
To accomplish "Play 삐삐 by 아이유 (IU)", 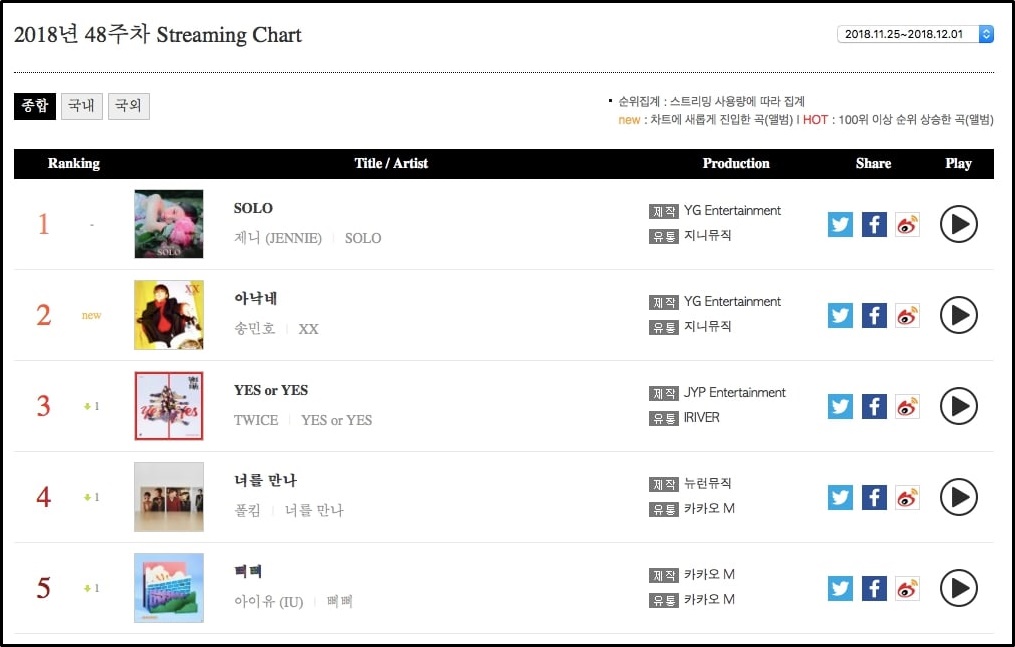I will (x=958, y=588).
